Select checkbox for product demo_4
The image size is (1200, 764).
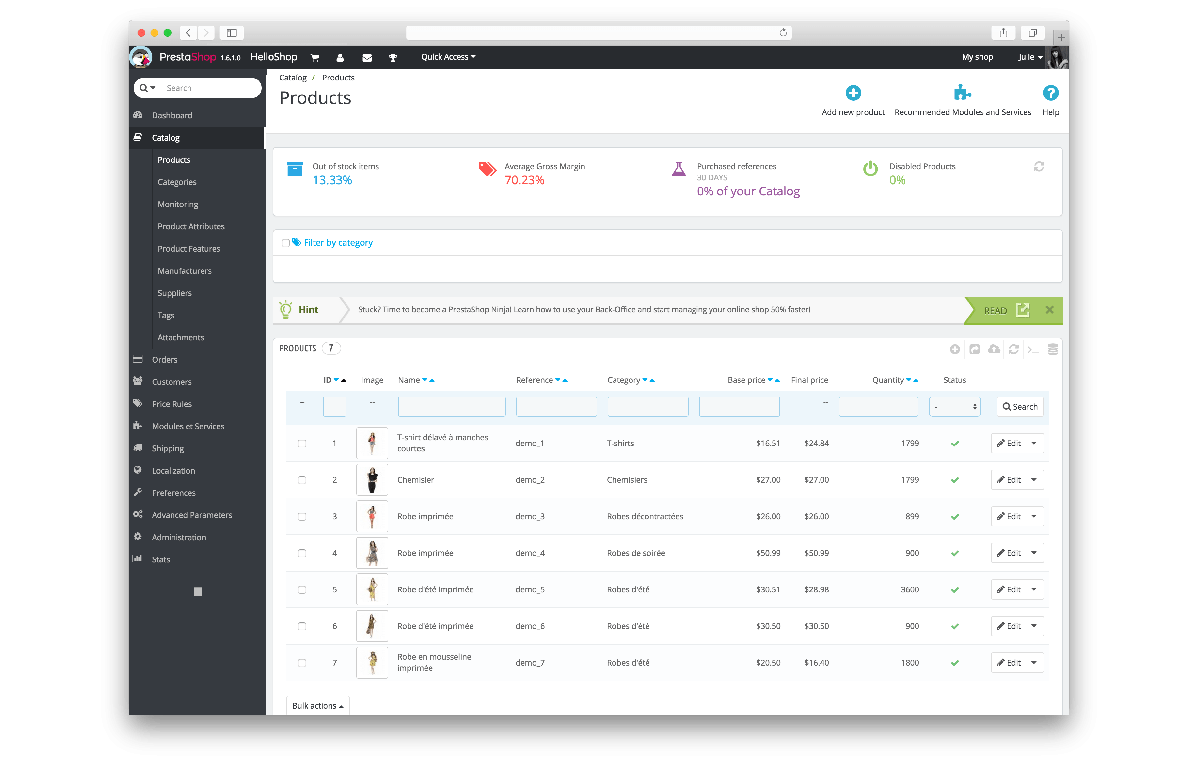pyautogui.click(x=302, y=553)
